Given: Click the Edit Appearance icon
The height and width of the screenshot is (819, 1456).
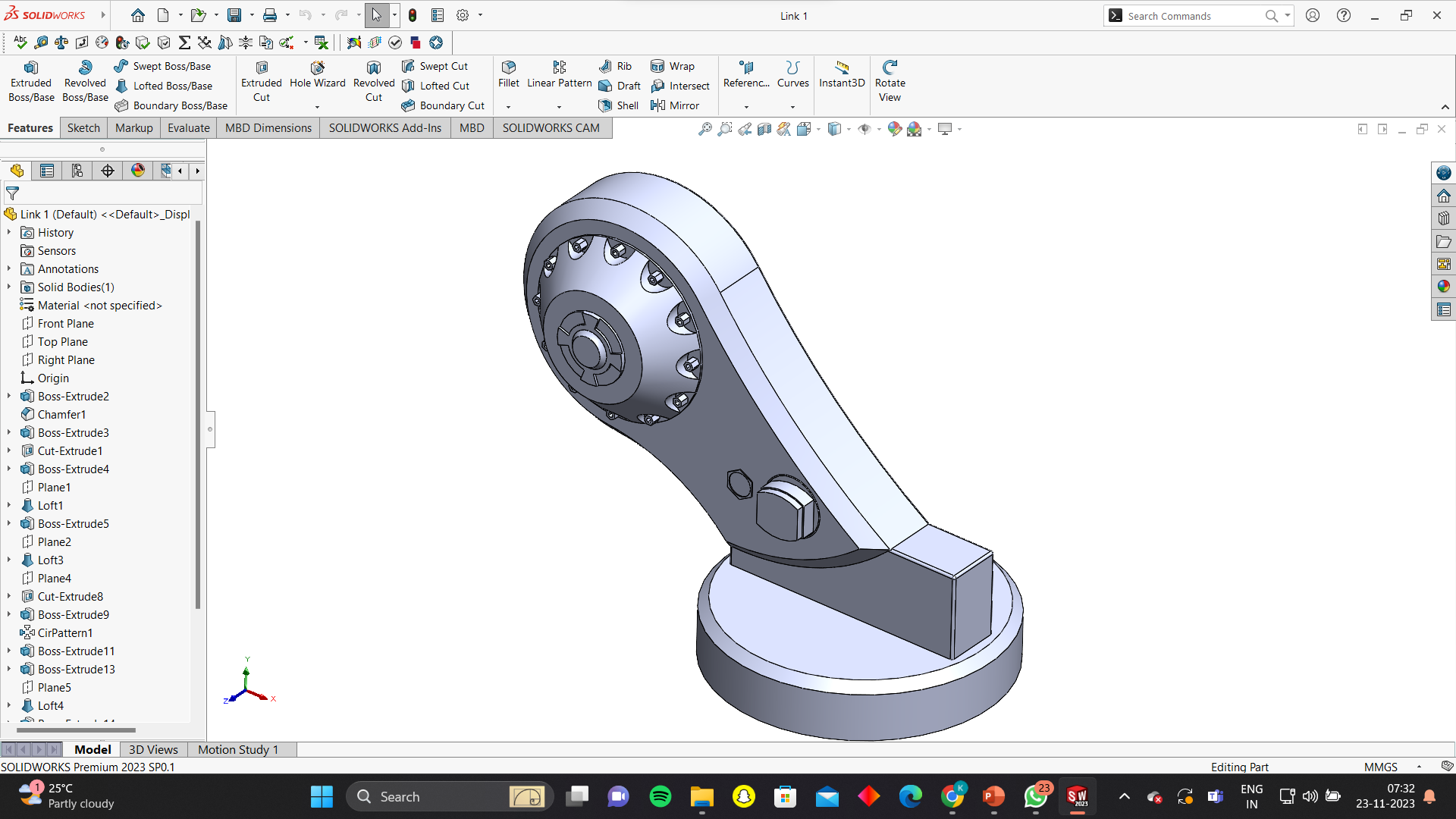Looking at the screenshot, I should 894,129.
